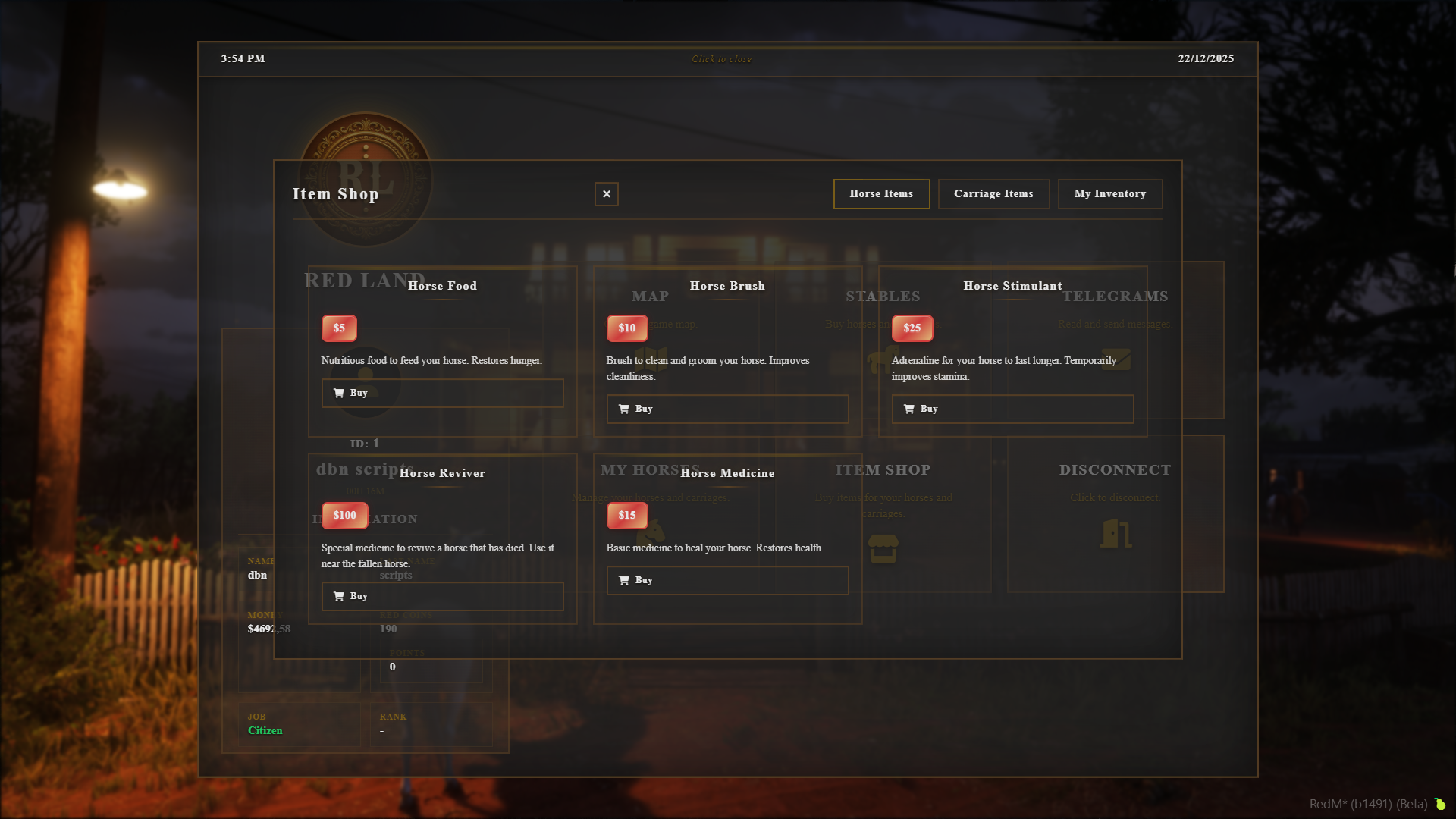Screen dimensions: 1456x819
Task: Click the cart icon for Horse Brush
Action: coord(624,409)
